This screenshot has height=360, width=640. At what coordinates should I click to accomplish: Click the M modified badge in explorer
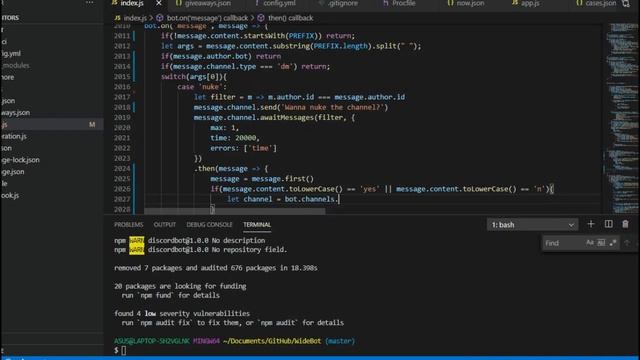[x=92, y=124]
